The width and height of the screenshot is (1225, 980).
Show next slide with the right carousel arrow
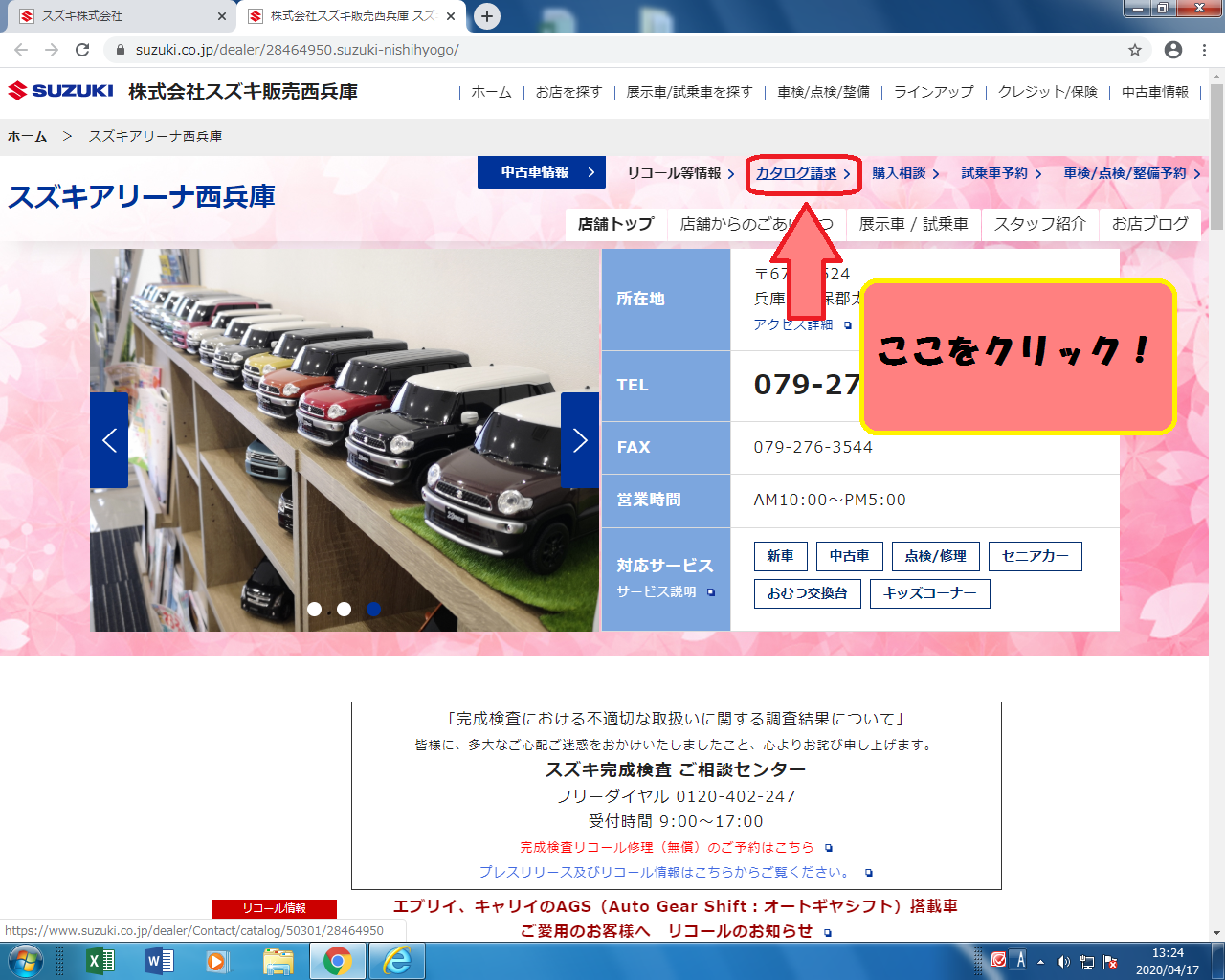click(x=580, y=440)
